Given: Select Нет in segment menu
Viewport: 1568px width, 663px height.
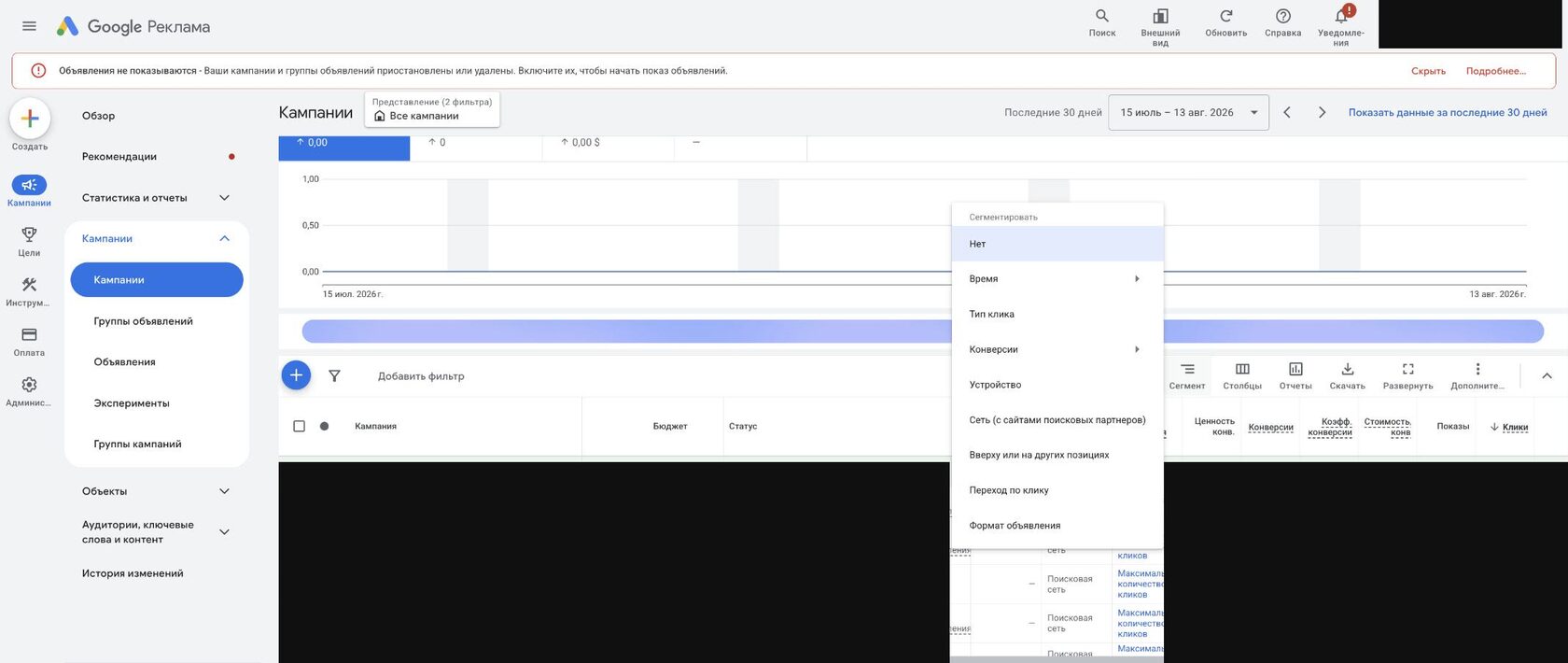Looking at the screenshot, I should coord(1057,244).
